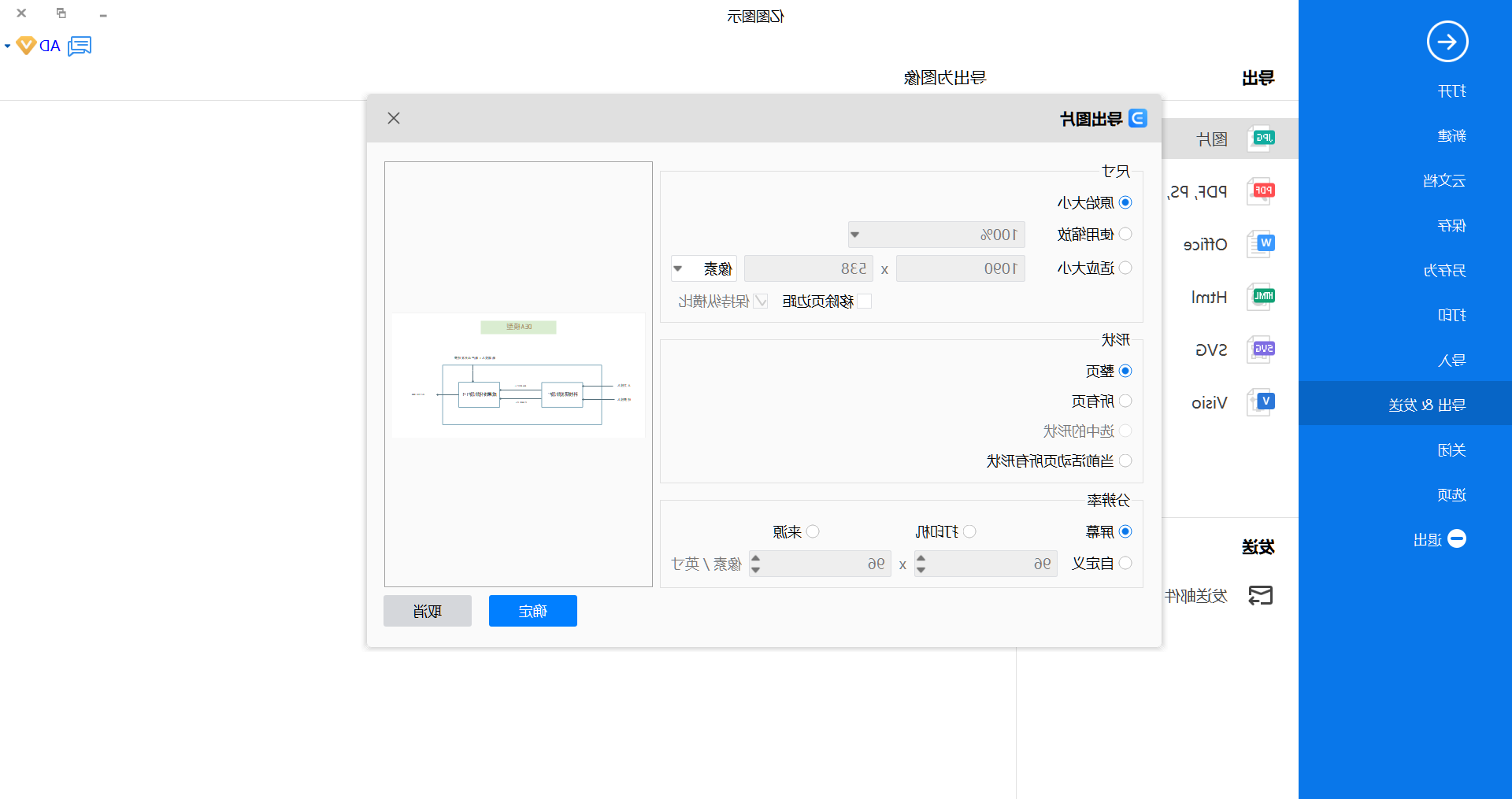Open the feedback chat bubble icon
Screen dimensions: 1512x799
click(x=80, y=46)
